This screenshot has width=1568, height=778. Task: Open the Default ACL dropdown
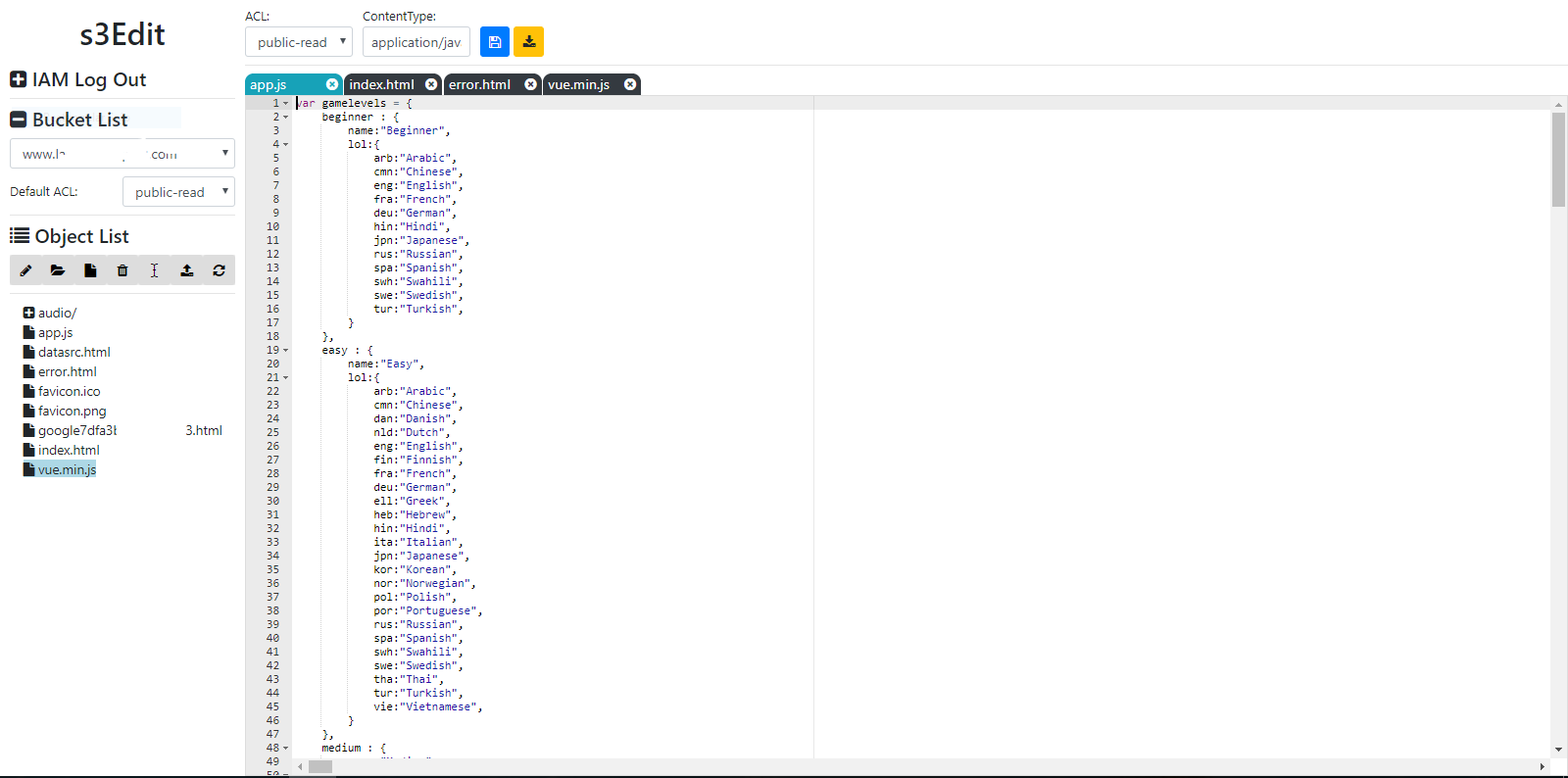(178, 192)
